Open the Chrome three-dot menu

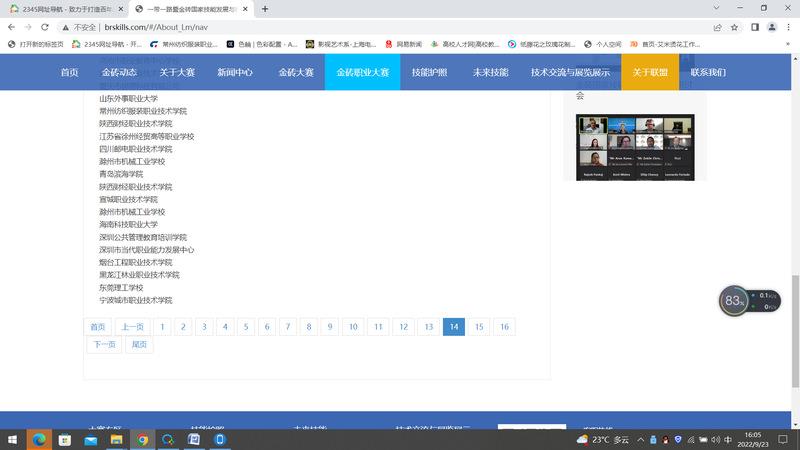pyautogui.click(x=786, y=27)
